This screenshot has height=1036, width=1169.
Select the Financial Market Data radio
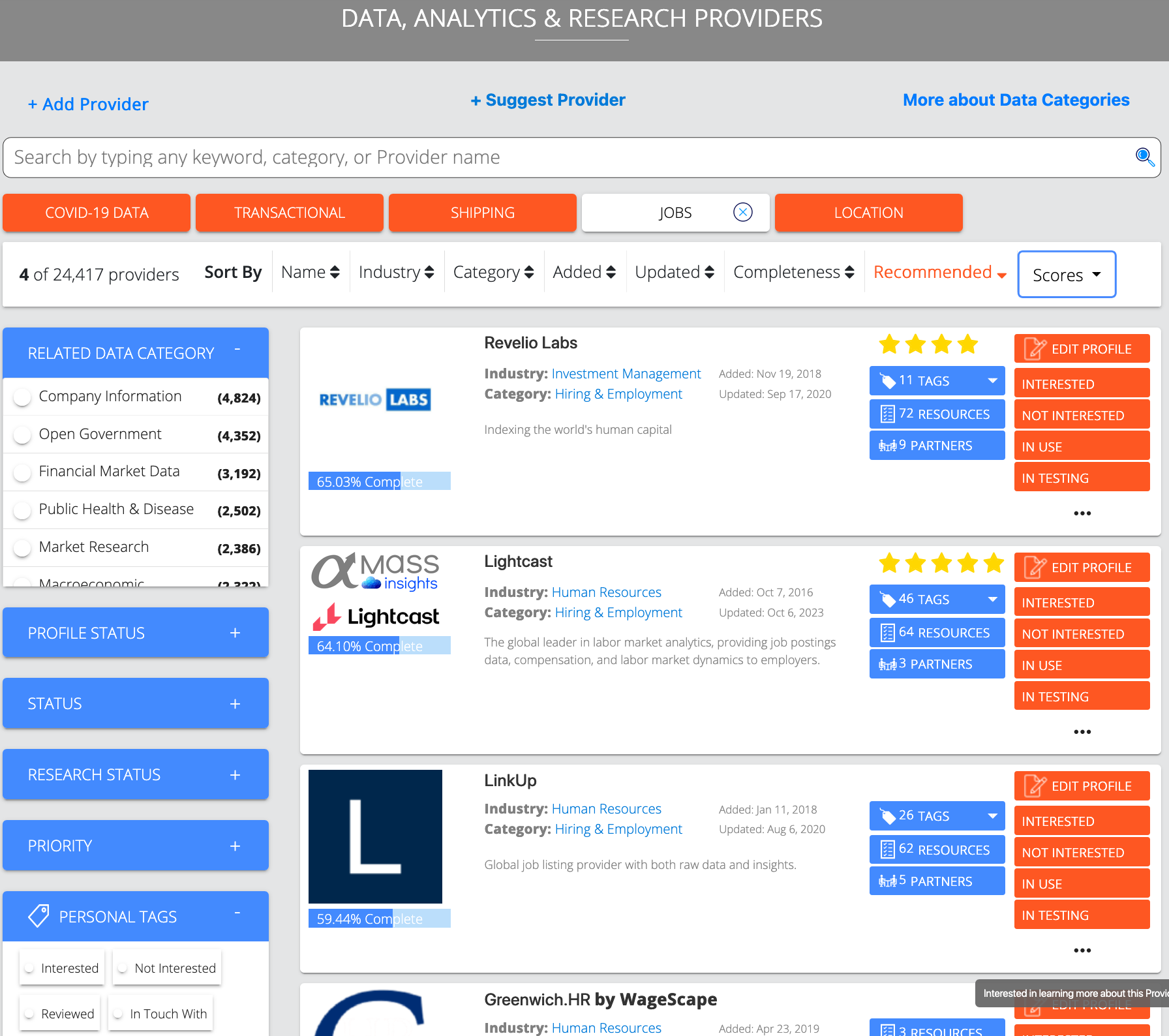22,472
